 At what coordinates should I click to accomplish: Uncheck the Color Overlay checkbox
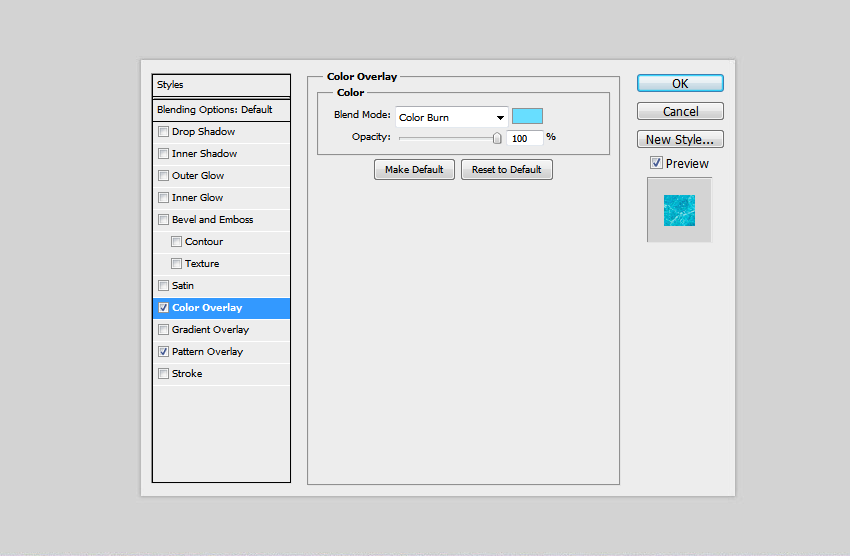163,308
